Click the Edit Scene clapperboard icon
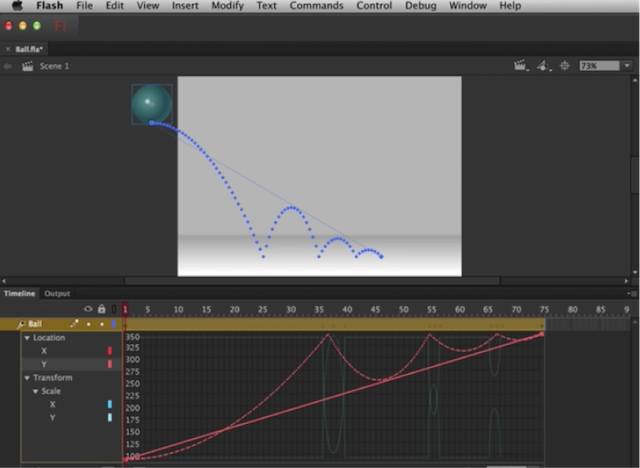Viewport: 640px width, 468px height. click(520, 66)
